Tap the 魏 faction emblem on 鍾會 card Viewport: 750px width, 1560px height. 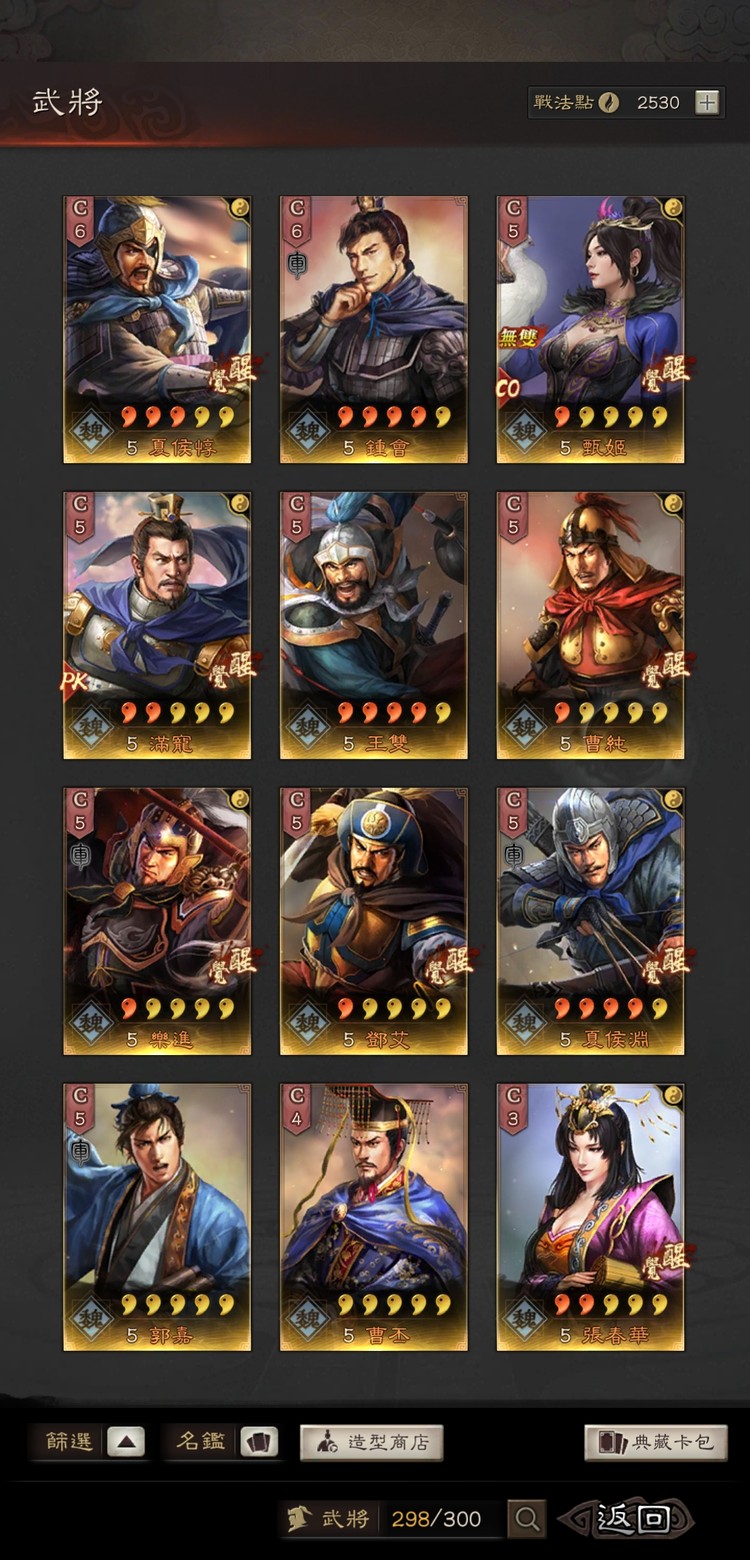308,431
